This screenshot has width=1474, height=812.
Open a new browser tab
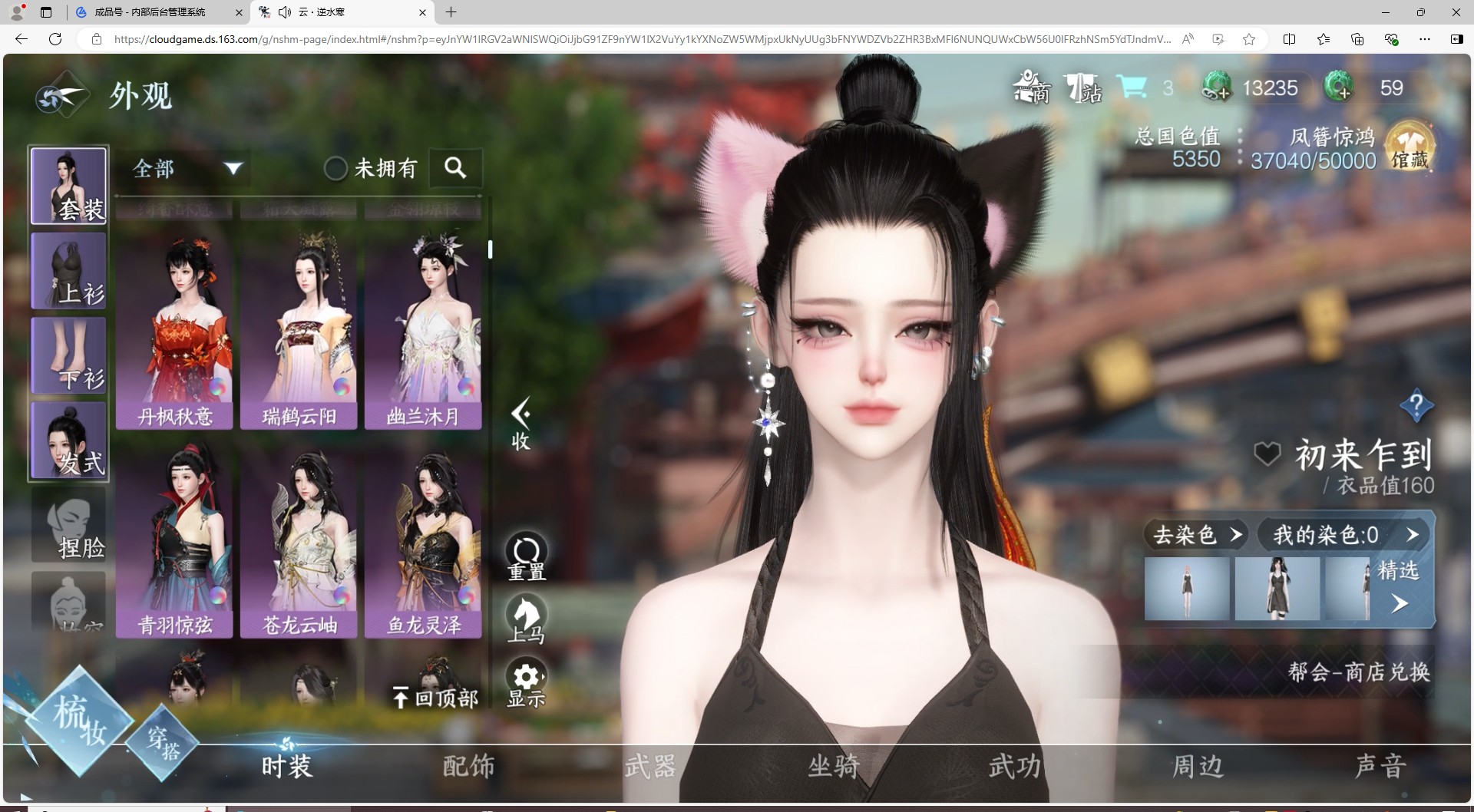tap(451, 12)
